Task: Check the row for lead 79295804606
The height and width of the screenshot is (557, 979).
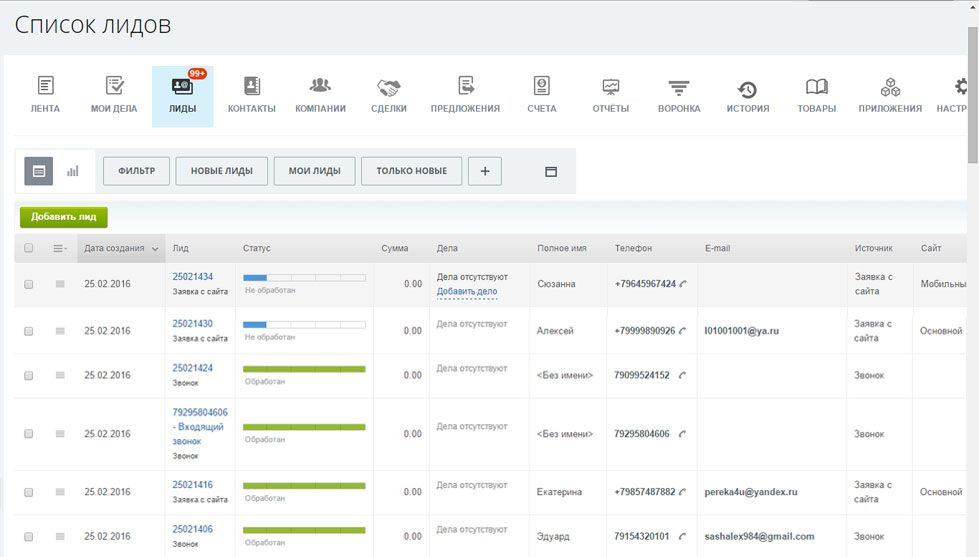Action: click(x=29, y=433)
